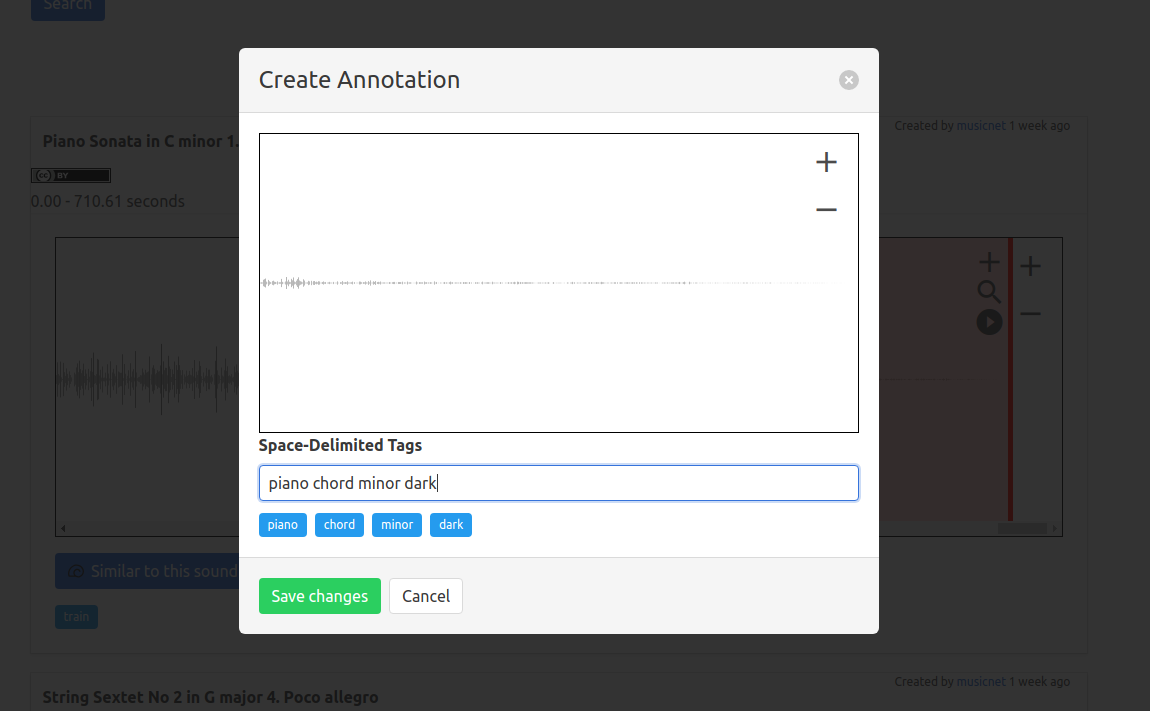Zoom in on the annotation waveform
1150x711 pixels.
pyautogui.click(x=827, y=162)
